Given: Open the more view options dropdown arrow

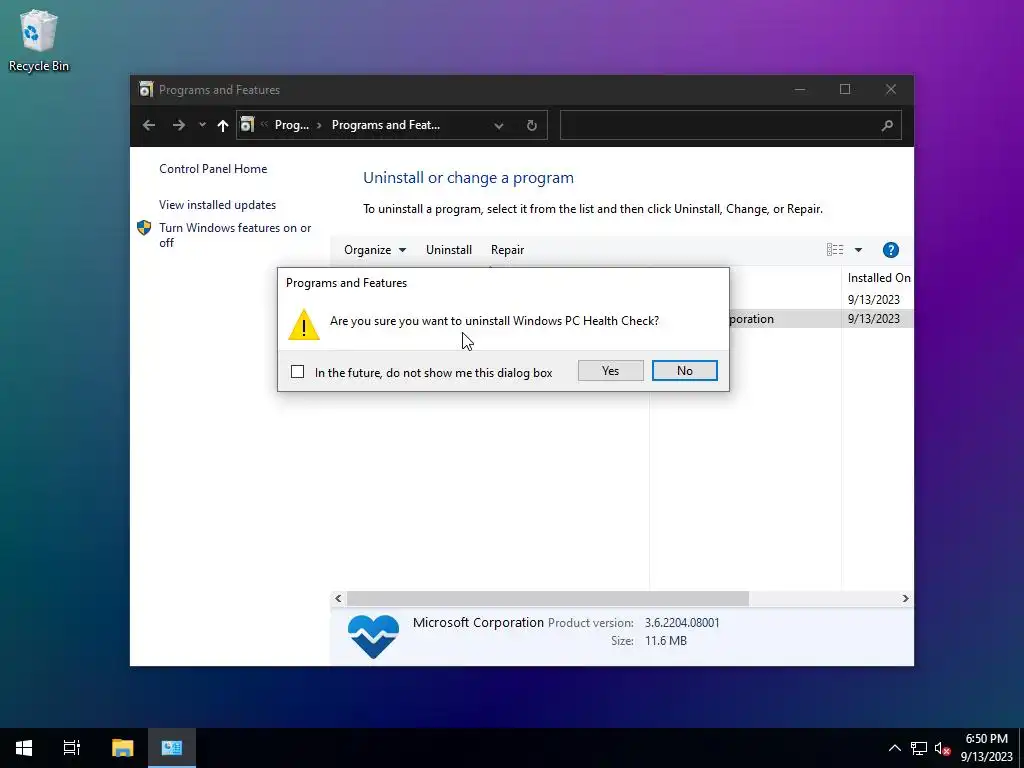Looking at the screenshot, I should point(858,250).
